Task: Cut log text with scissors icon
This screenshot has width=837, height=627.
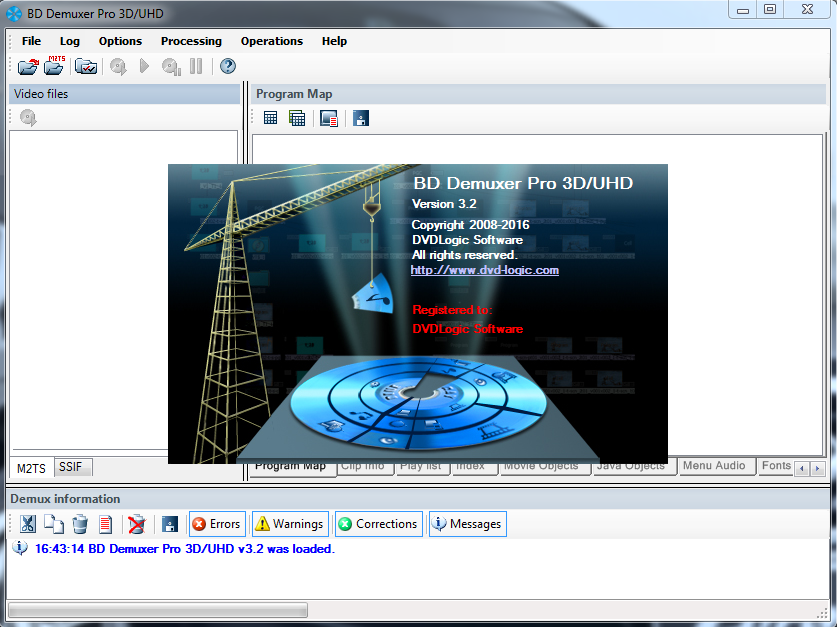Action: click(x=28, y=524)
